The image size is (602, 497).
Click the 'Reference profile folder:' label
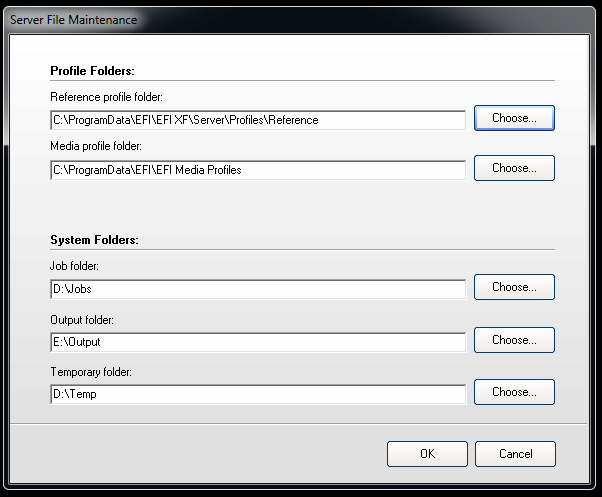(x=106, y=97)
